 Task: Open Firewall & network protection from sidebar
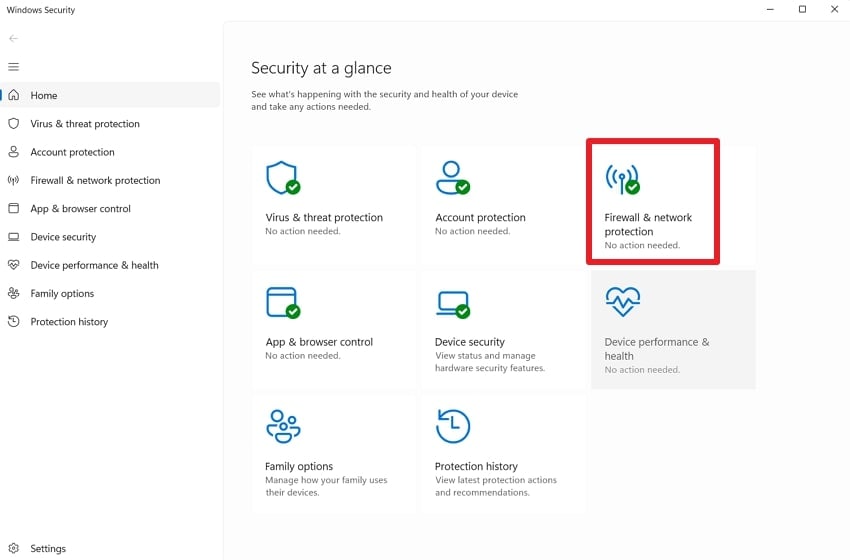(x=110, y=180)
